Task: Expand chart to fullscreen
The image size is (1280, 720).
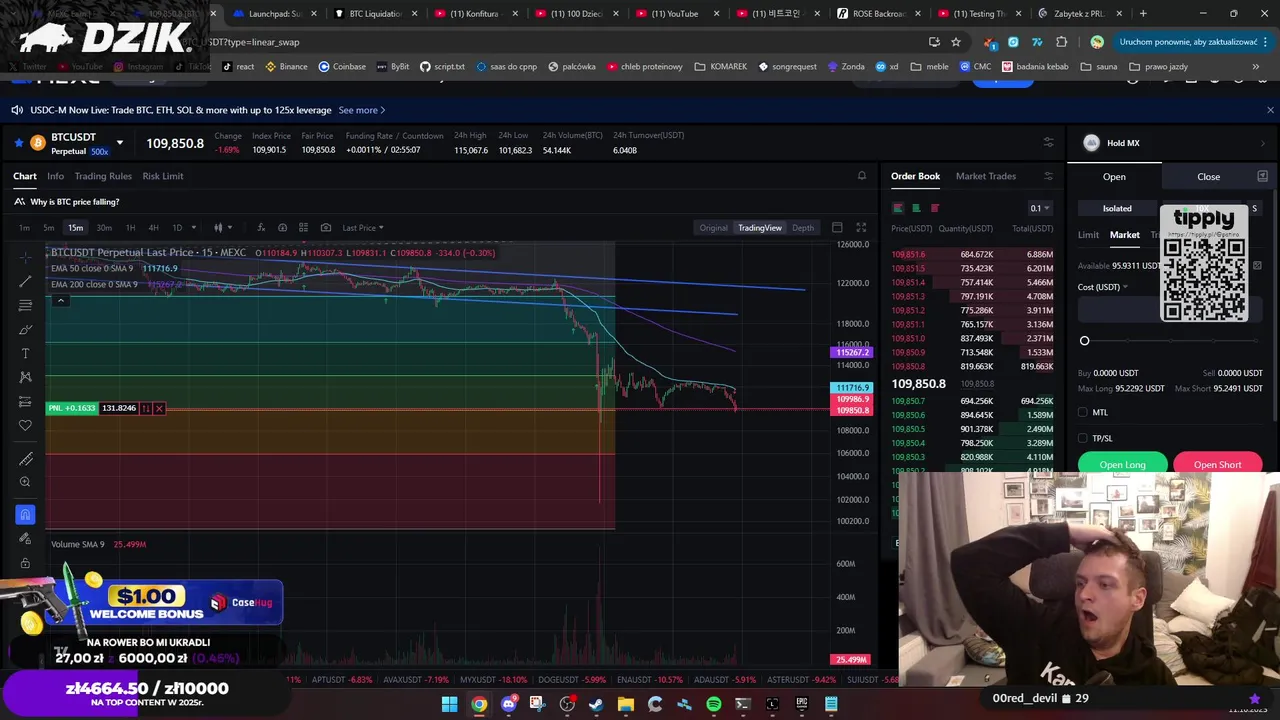Action: click(x=861, y=228)
